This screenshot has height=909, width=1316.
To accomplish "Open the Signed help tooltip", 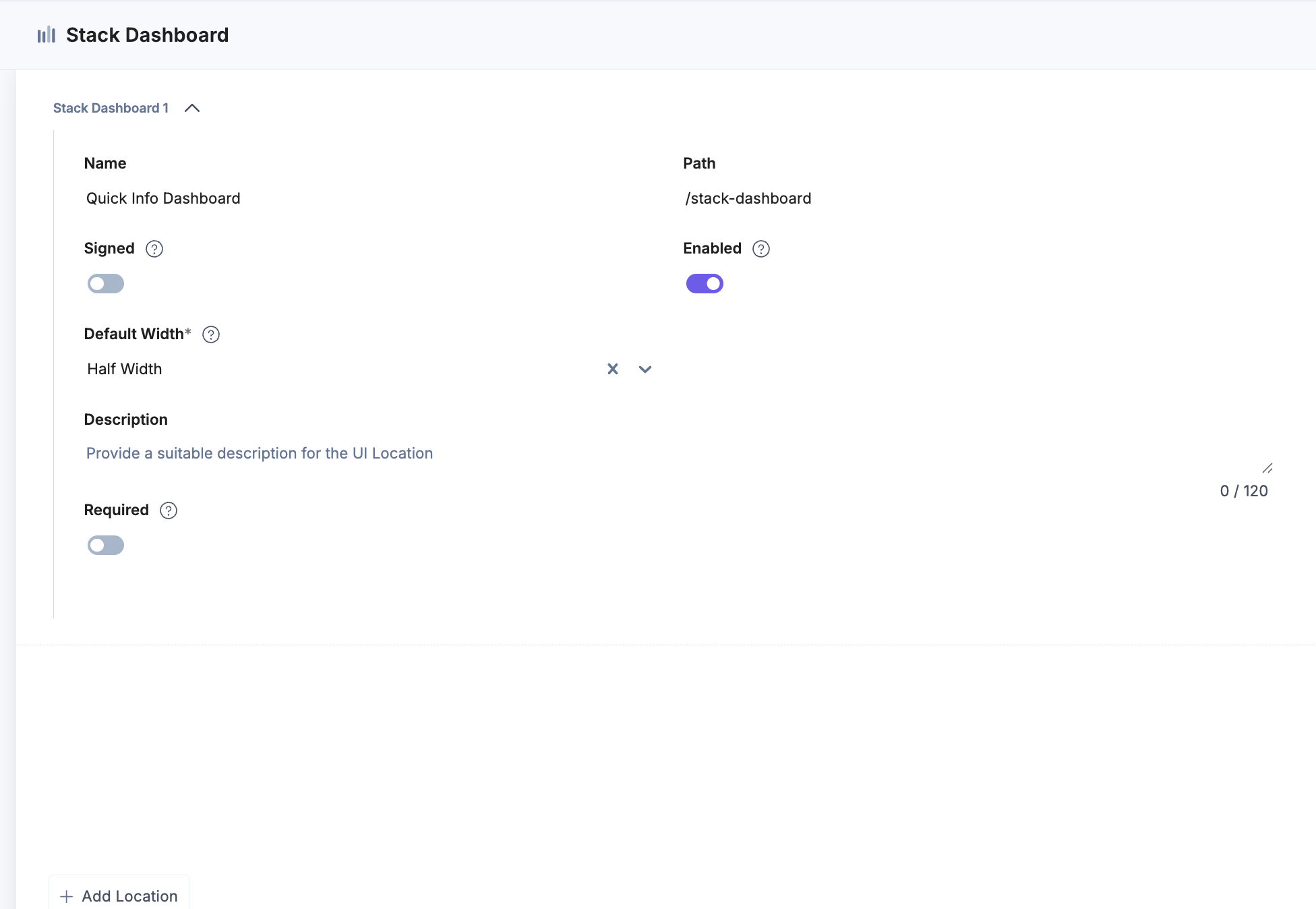I will click(x=154, y=249).
